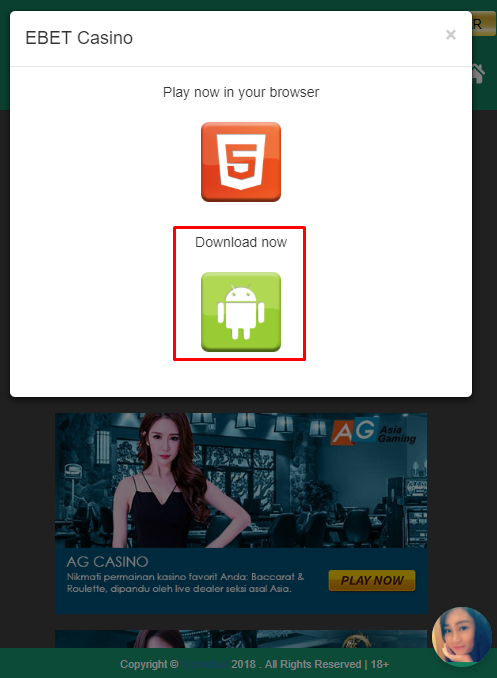Click the AG Casino PLAY NOW button

click(x=372, y=580)
